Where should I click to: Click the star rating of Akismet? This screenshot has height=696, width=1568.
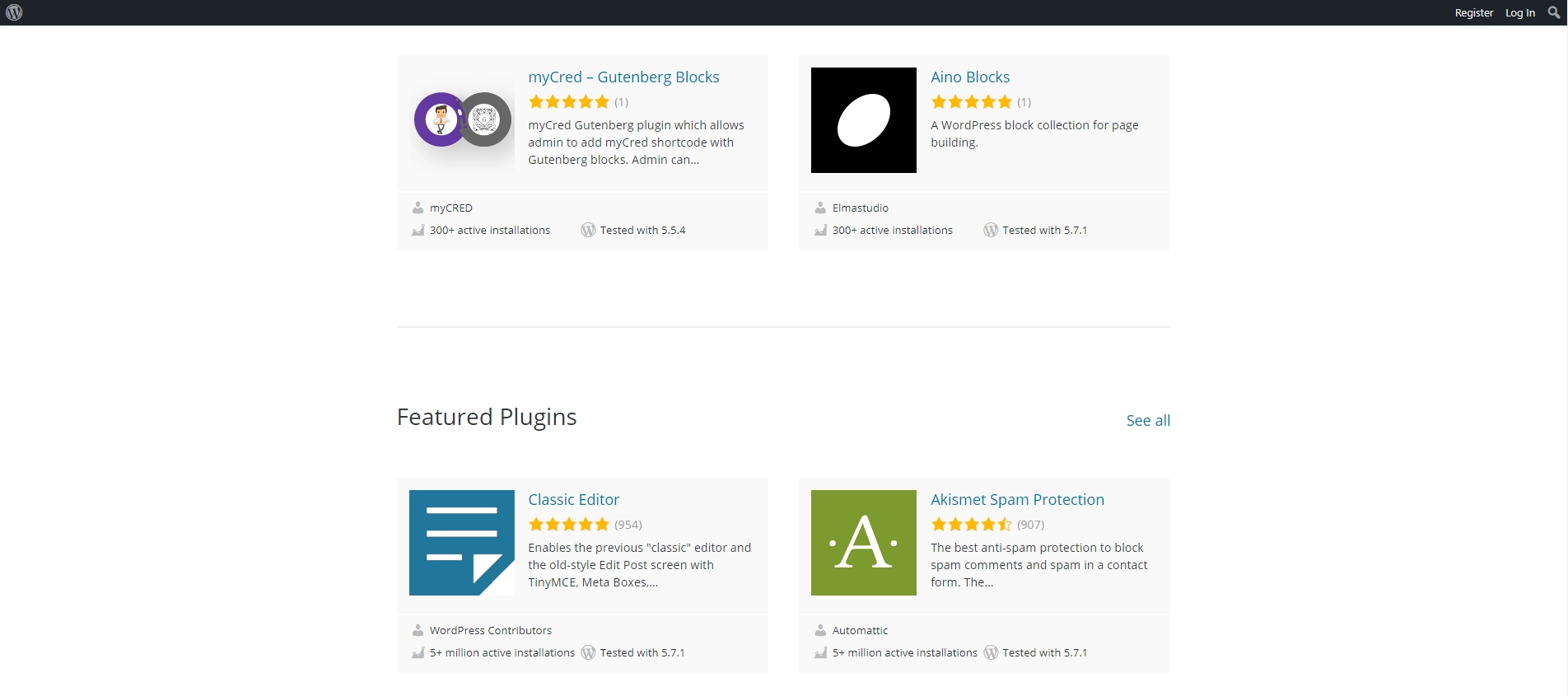[972, 525]
